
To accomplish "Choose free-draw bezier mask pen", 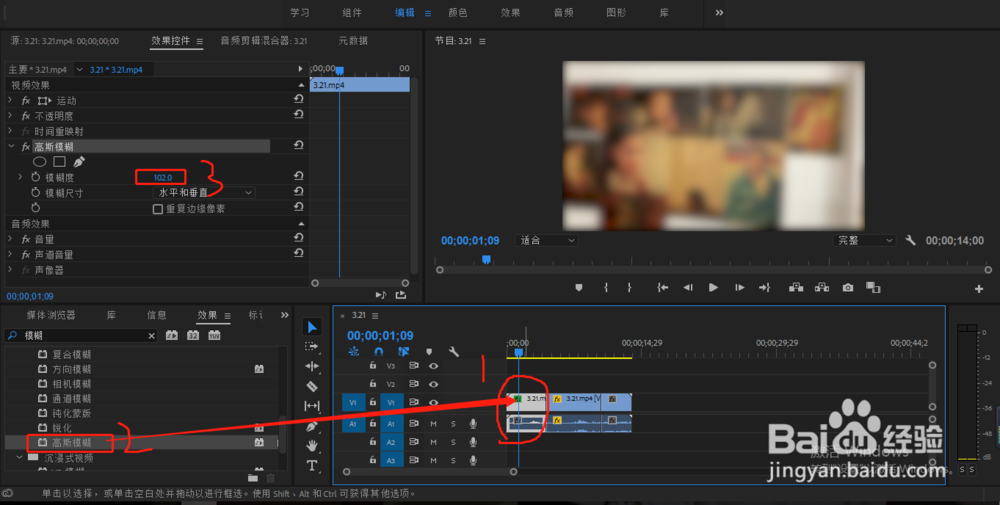I will pyautogui.click(x=78, y=162).
